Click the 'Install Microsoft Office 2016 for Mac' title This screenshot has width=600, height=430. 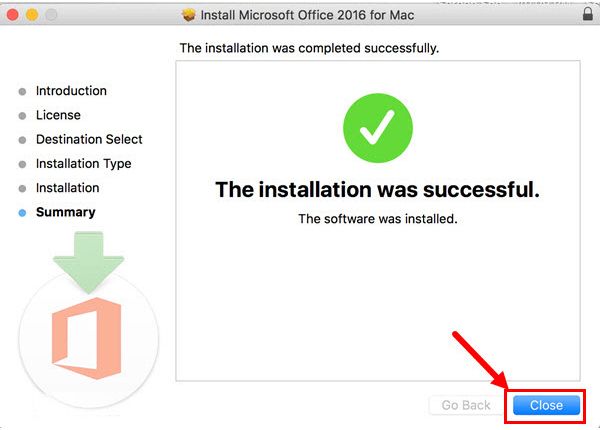coord(307,15)
